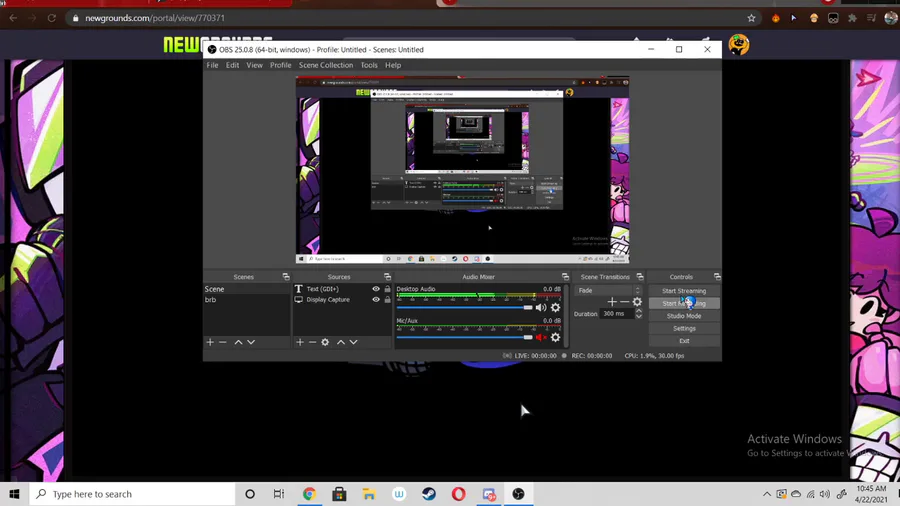The width and height of the screenshot is (900, 506).
Task: Move scene up in Scenes panel
Action: (238, 342)
